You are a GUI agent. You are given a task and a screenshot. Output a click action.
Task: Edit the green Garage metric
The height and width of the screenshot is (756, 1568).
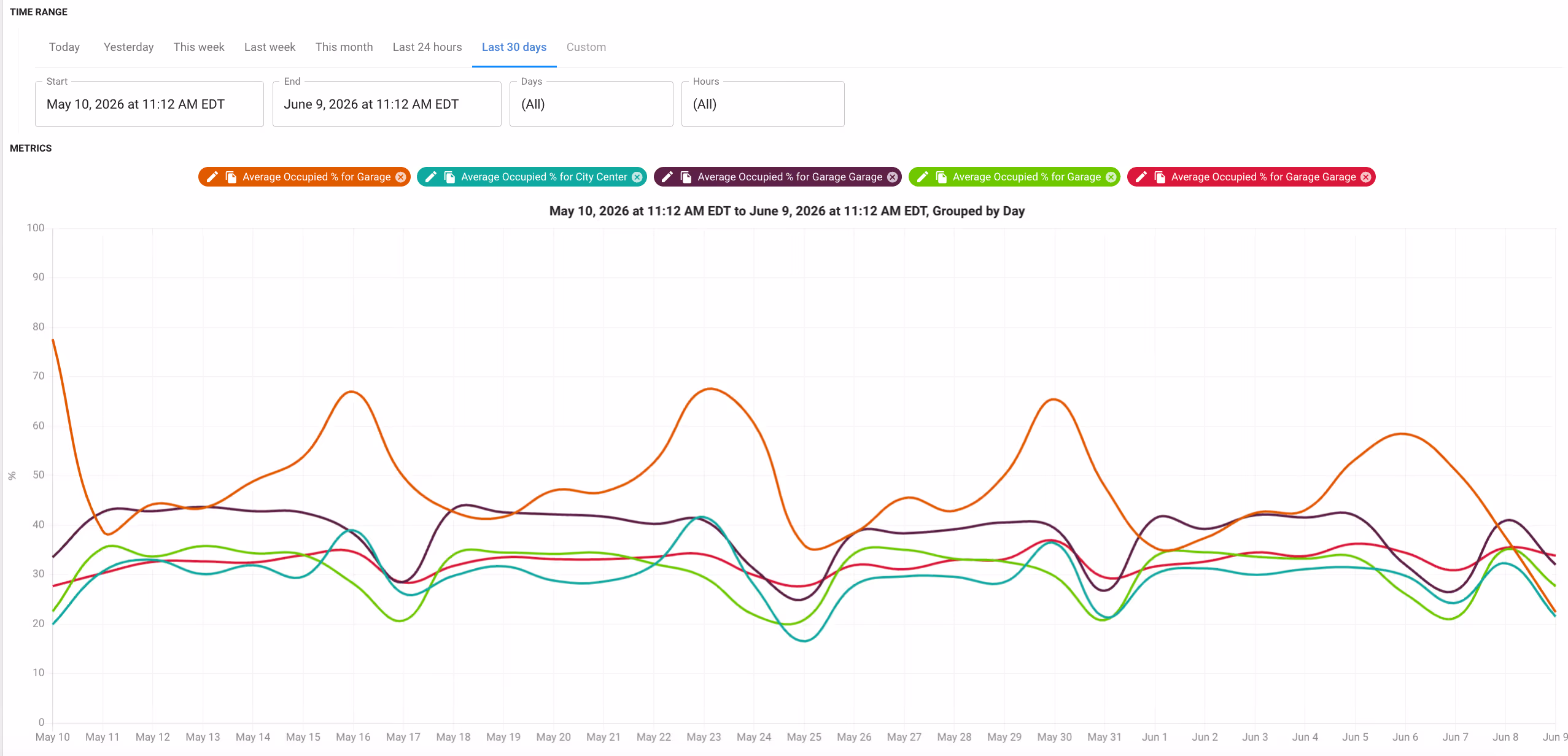923,177
